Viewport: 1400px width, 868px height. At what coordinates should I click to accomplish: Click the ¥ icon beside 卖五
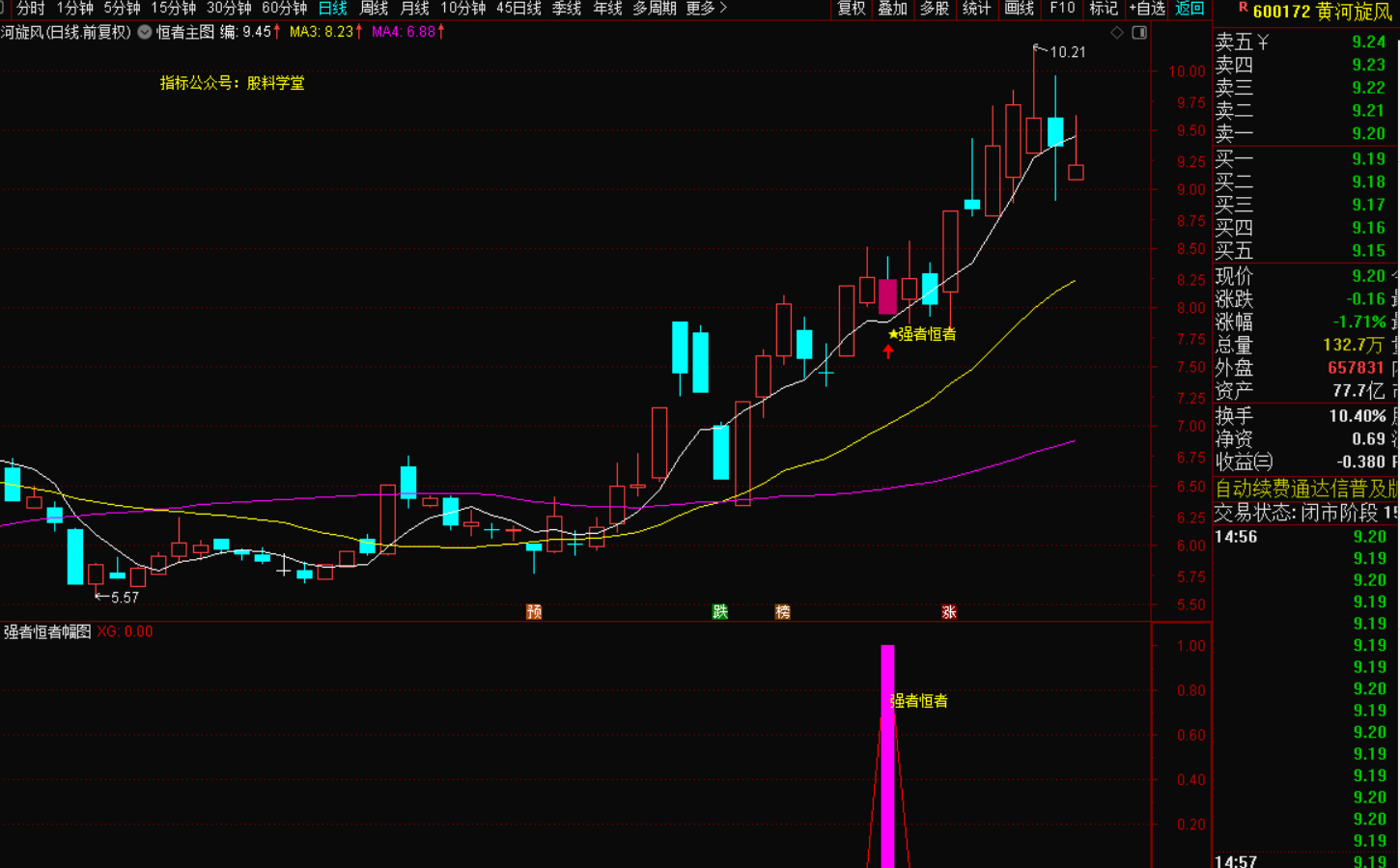(x=1263, y=42)
